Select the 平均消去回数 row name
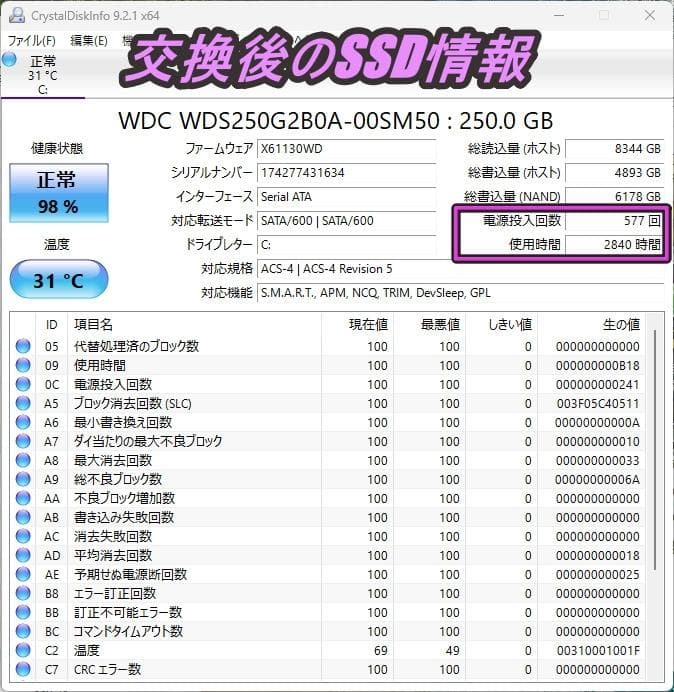The width and height of the screenshot is (674, 692). 113,555
